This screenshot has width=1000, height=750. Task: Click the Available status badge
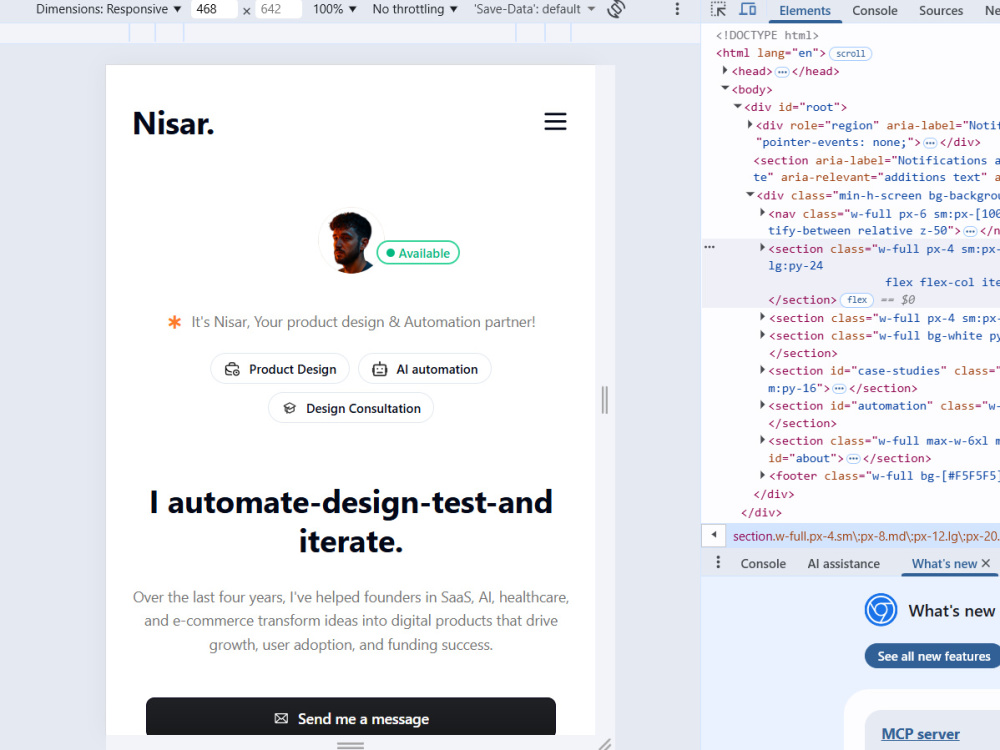point(418,253)
